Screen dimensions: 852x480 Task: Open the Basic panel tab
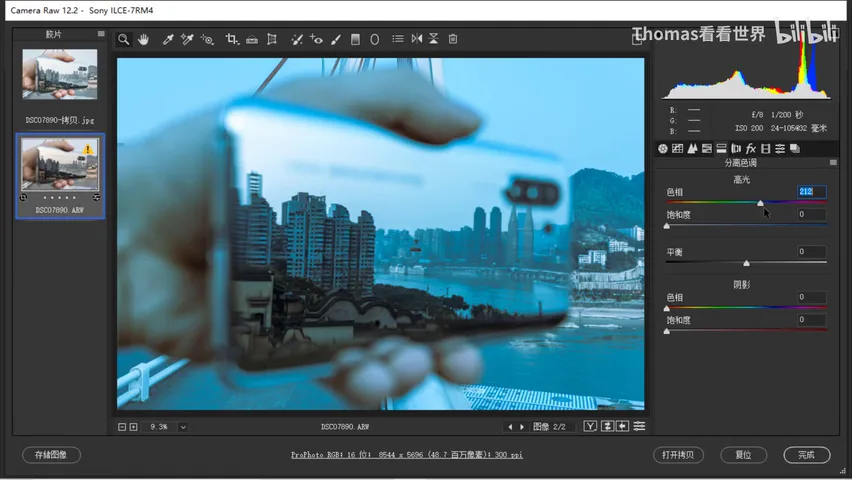[x=662, y=148]
